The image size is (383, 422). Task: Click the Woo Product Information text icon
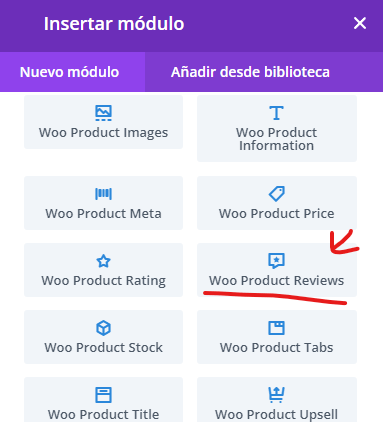(276, 113)
